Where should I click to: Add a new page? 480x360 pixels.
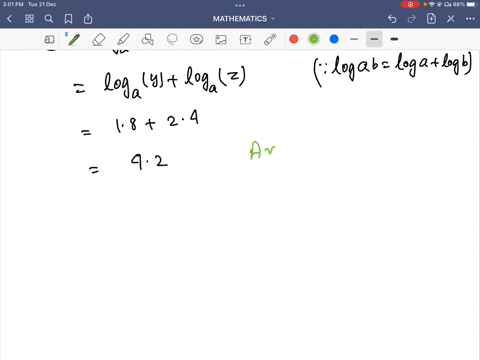pyautogui.click(x=431, y=18)
